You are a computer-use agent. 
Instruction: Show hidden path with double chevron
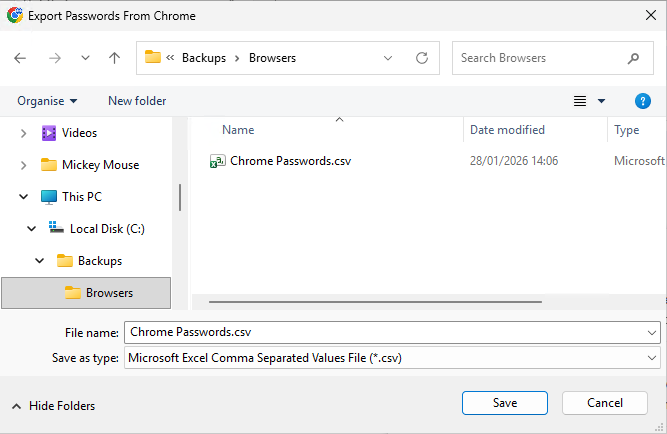[x=170, y=57]
